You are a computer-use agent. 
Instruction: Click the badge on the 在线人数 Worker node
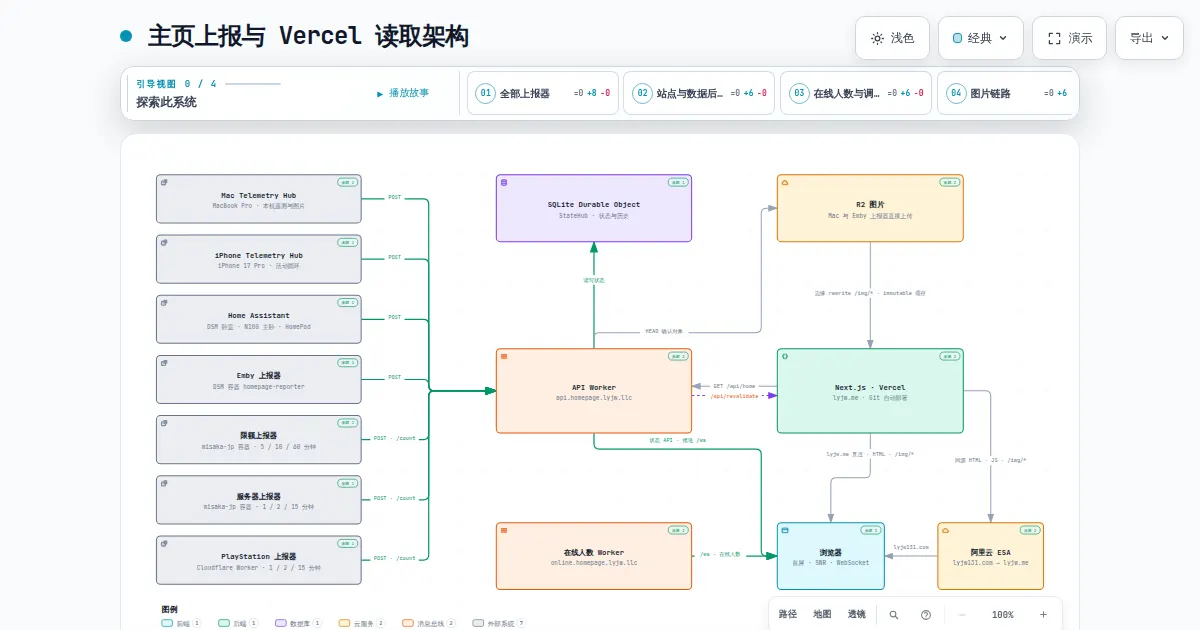pos(677,530)
